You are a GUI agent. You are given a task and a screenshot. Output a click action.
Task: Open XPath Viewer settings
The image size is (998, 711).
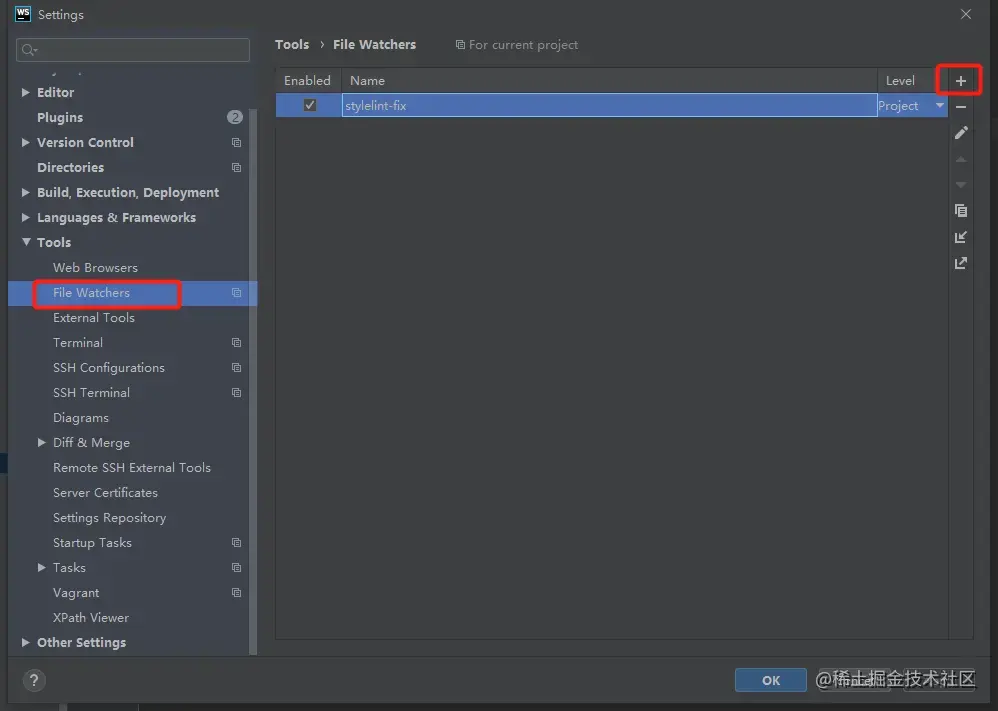tap(91, 617)
